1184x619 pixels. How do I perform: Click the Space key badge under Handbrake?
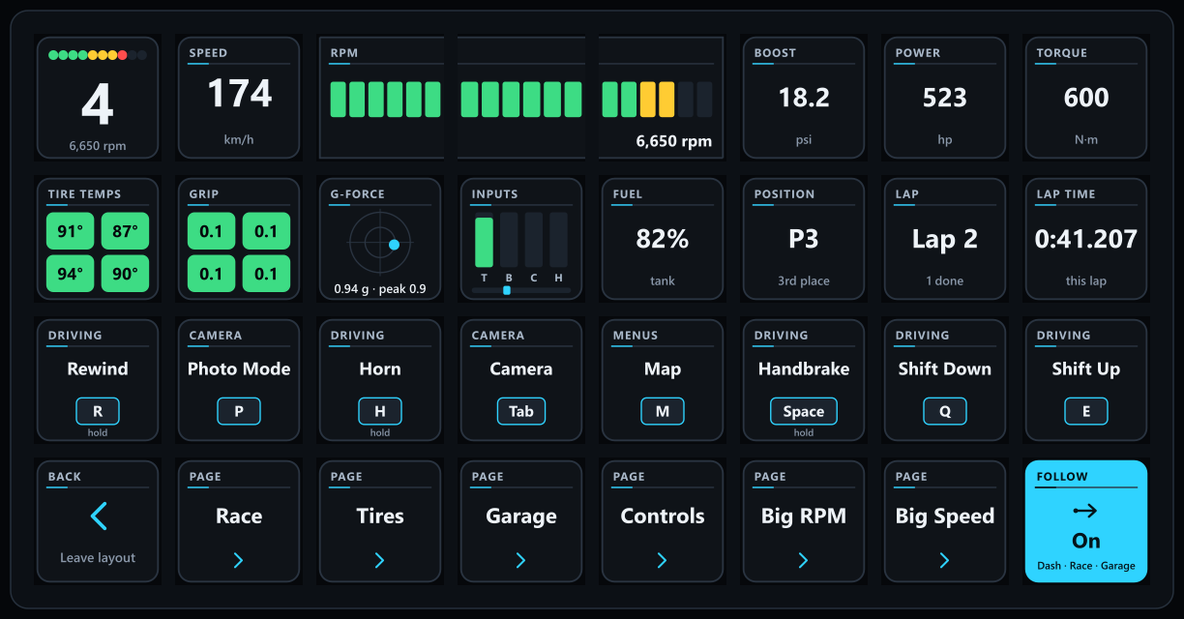(x=803, y=411)
